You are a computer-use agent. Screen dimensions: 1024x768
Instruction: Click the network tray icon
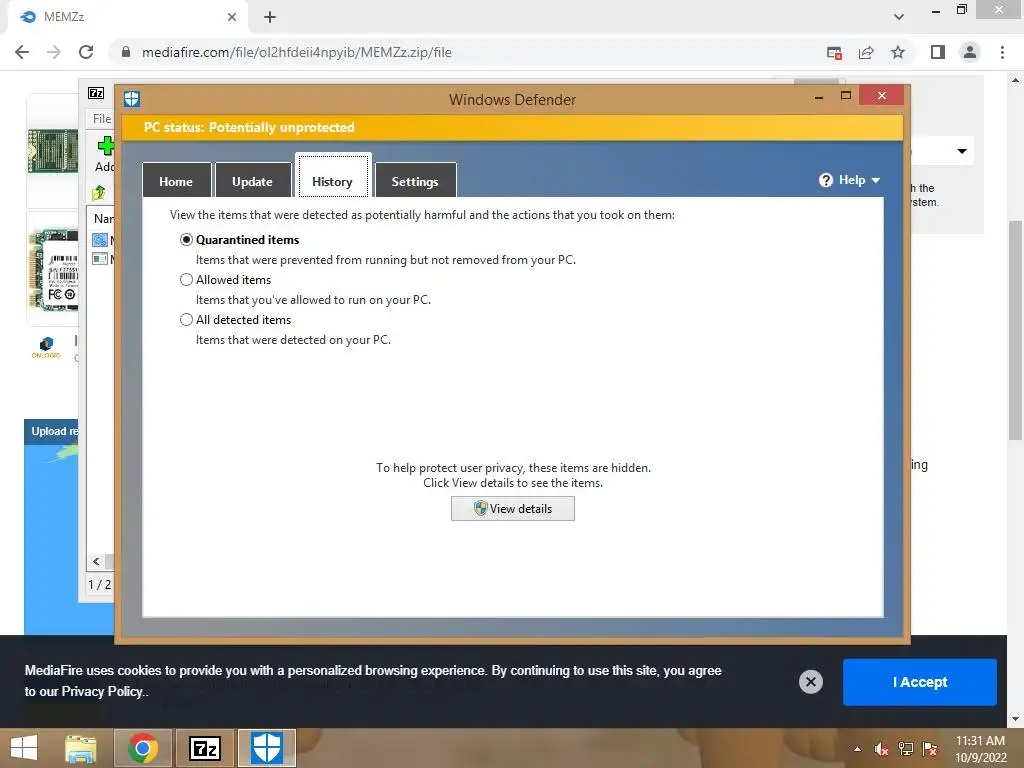tap(906, 749)
